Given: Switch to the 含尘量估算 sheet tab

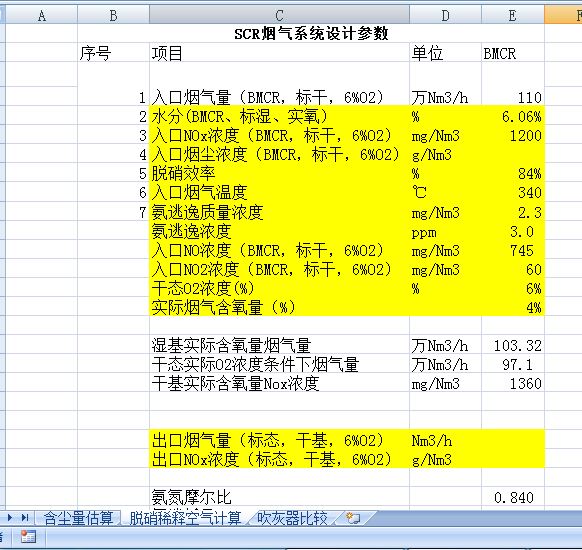Looking at the screenshot, I should coord(78,518).
